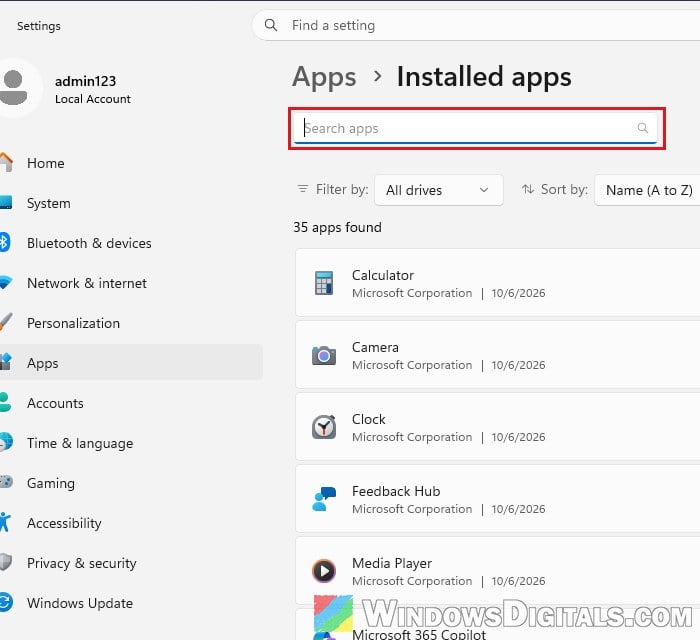This screenshot has width=700, height=640.
Task: Click the Camera app icon
Action: (324, 356)
